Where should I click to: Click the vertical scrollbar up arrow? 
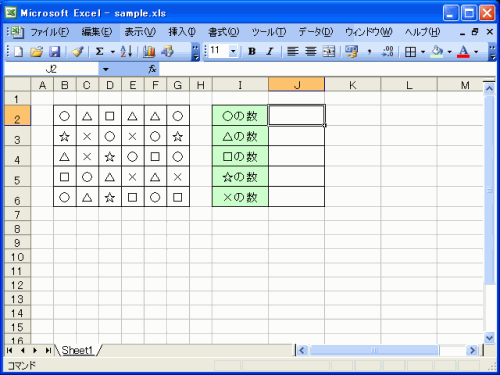click(489, 88)
